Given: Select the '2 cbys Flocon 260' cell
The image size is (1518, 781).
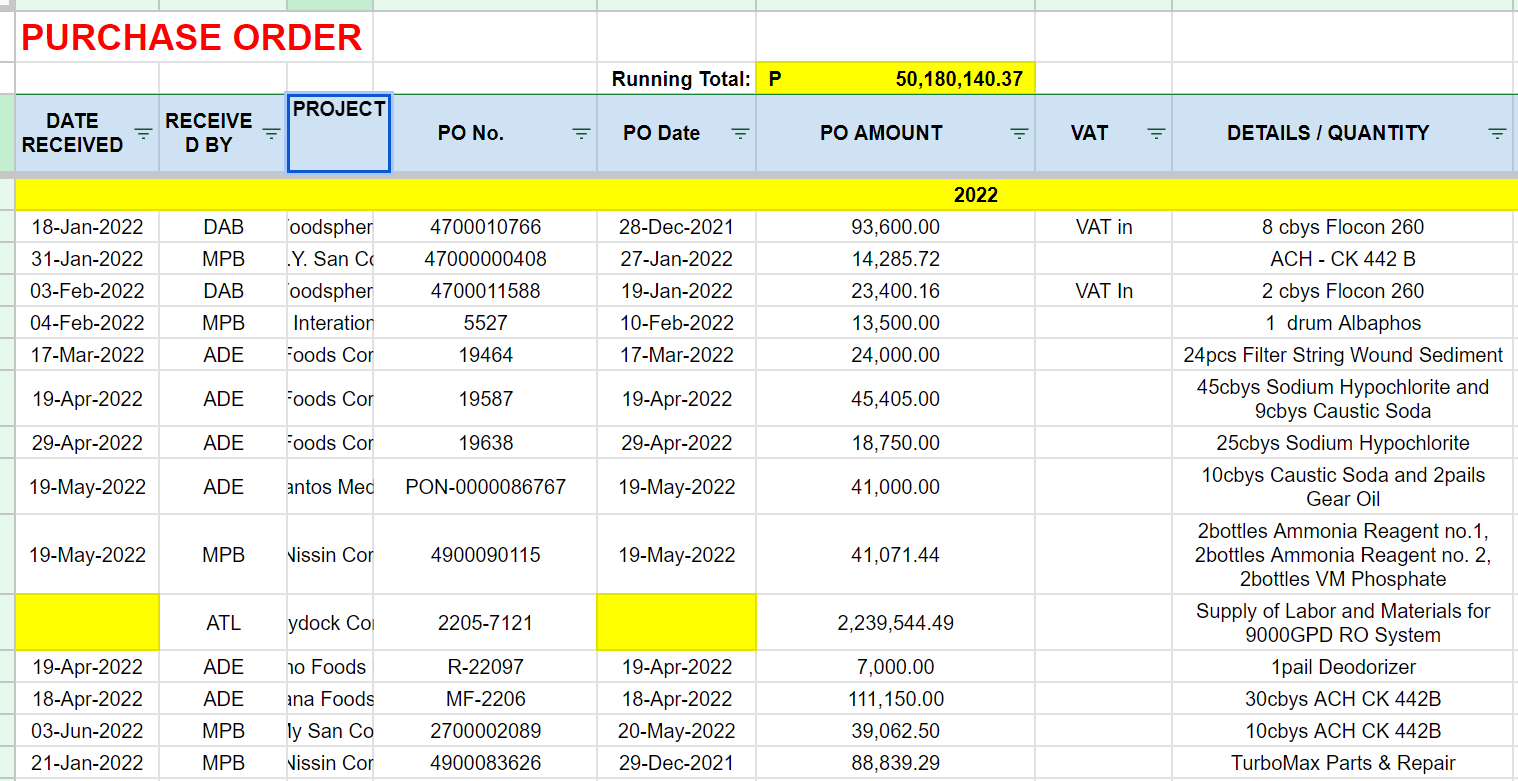Looking at the screenshot, I should [1343, 291].
